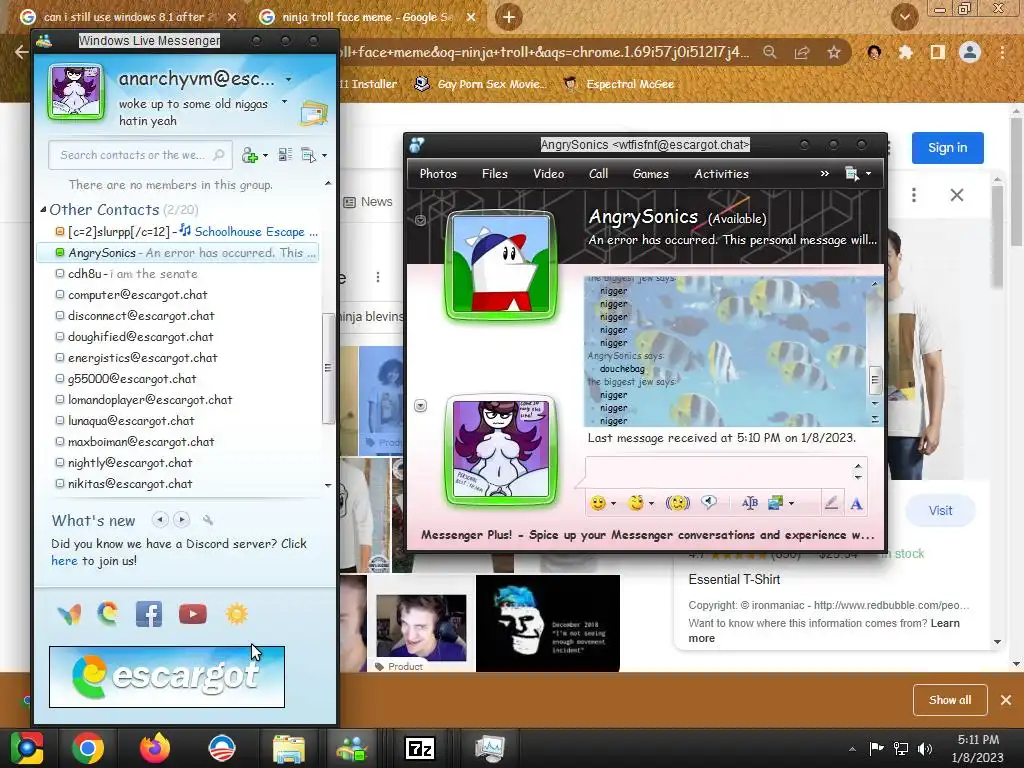Image resolution: width=1024 pixels, height=768 pixels.
Task: Open the personal message dropdown arrow
Action: [x=284, y=102]
